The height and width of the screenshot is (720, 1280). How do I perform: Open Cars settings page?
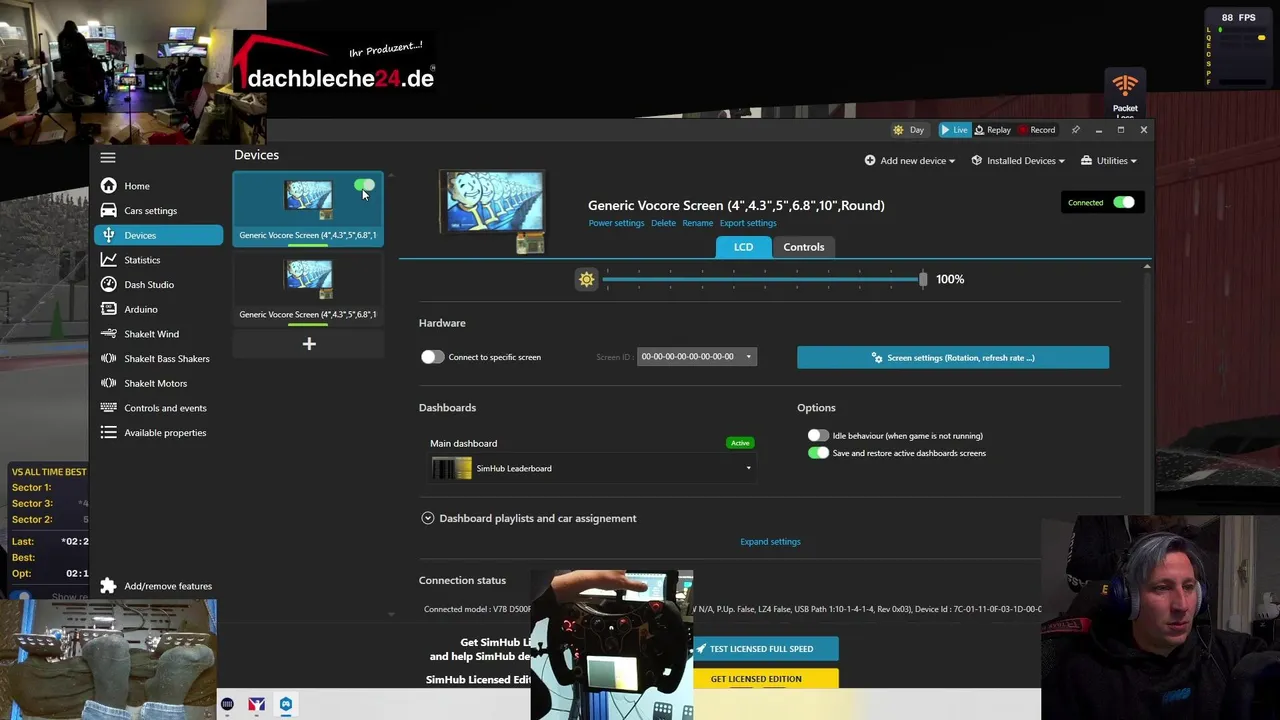point(150,211)
